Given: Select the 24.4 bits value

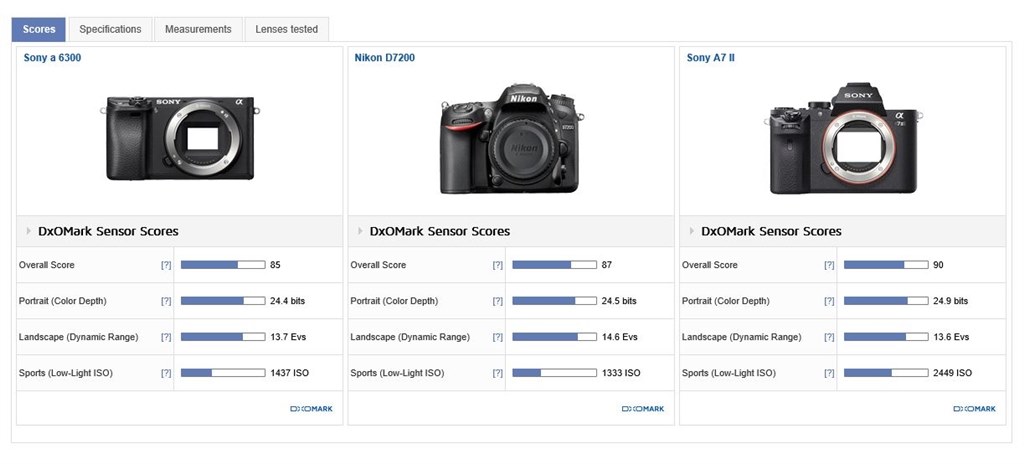Looking at the screenshot, I should pos(287,301).
